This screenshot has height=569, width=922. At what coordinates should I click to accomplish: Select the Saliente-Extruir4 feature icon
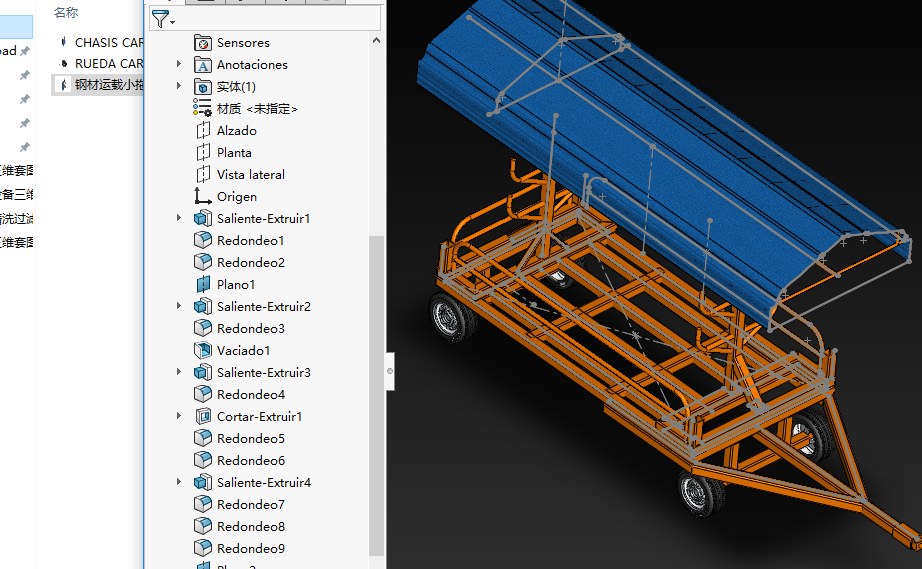point(202,483)
